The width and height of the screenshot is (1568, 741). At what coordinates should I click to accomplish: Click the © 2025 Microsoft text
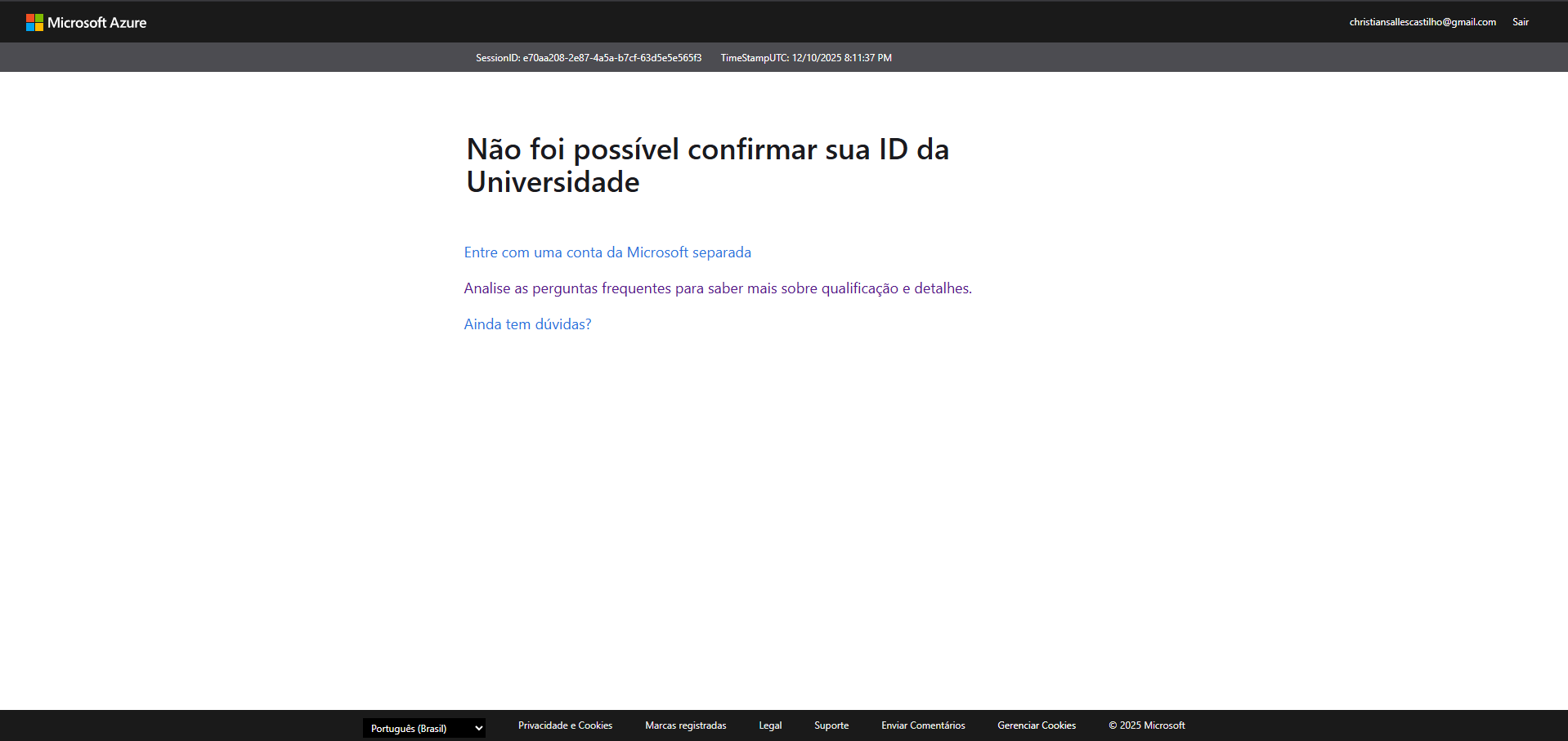coord(1147,725)
